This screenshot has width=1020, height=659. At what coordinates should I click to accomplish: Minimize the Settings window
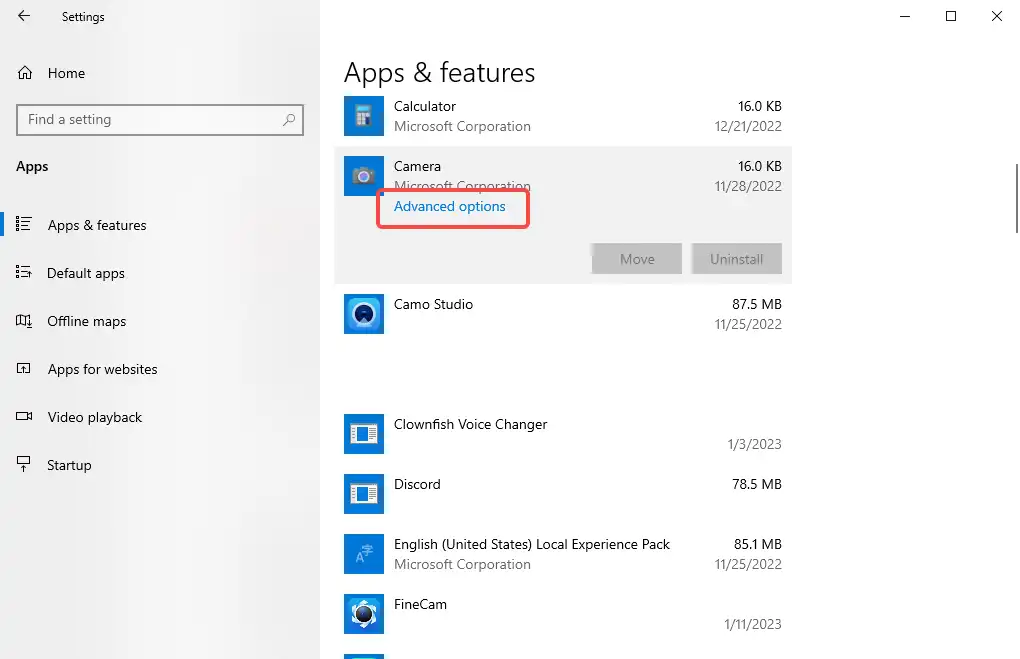point(905,16)
